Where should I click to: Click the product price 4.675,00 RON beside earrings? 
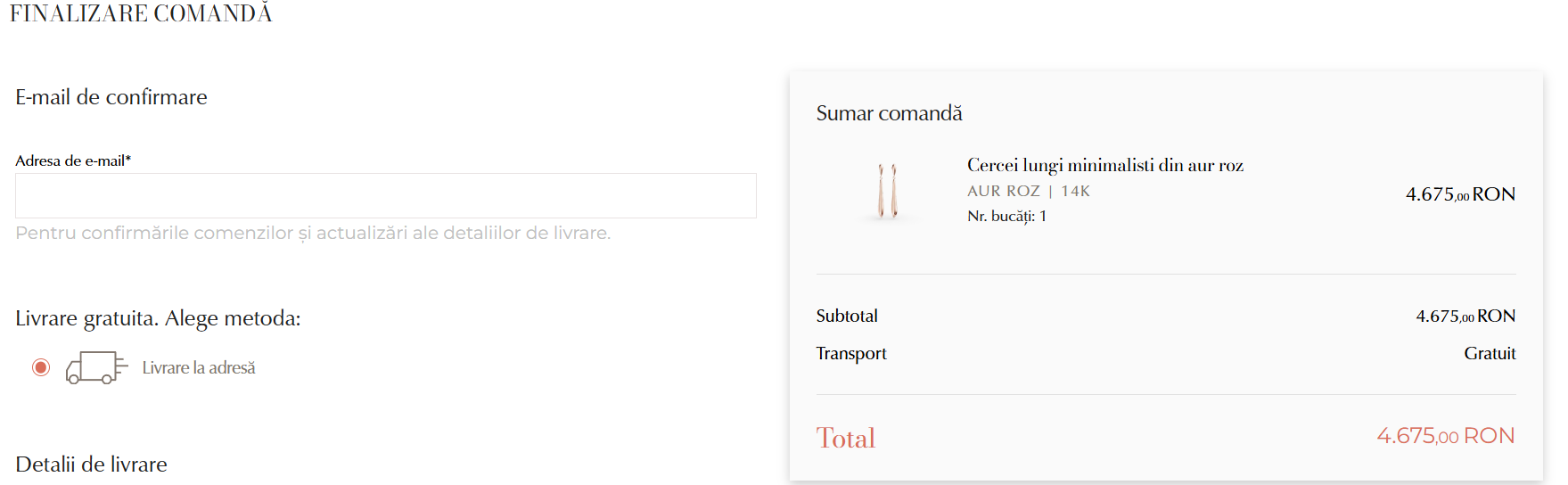(x=1459, y=194)
